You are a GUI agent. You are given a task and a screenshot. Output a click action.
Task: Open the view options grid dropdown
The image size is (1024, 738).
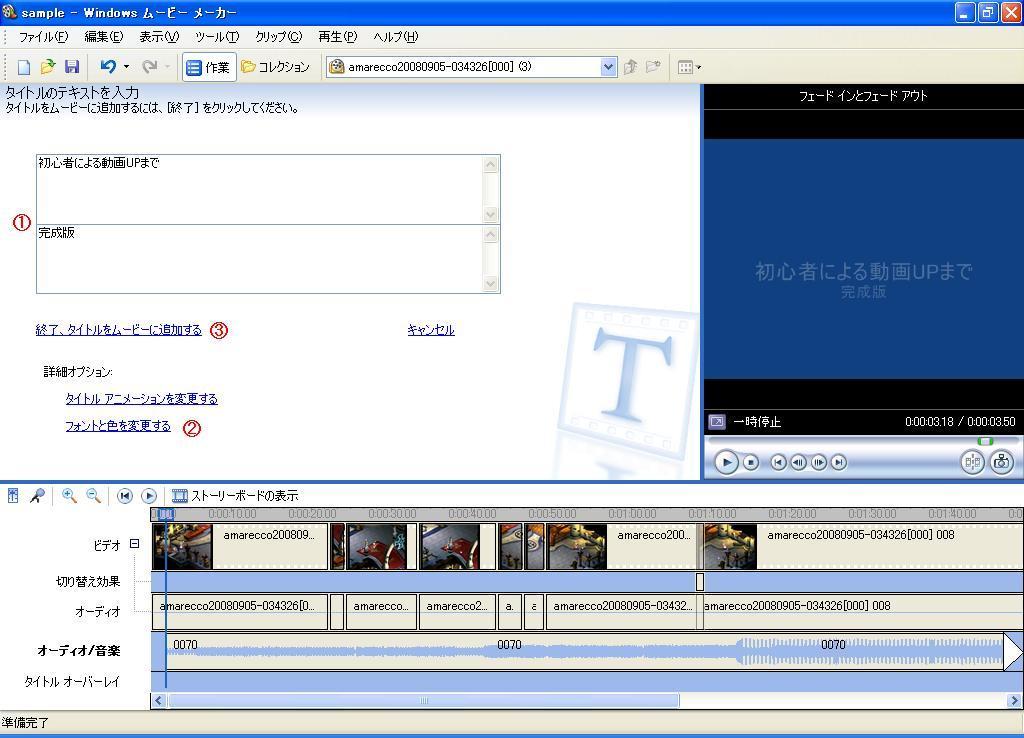tap(689, 67)
